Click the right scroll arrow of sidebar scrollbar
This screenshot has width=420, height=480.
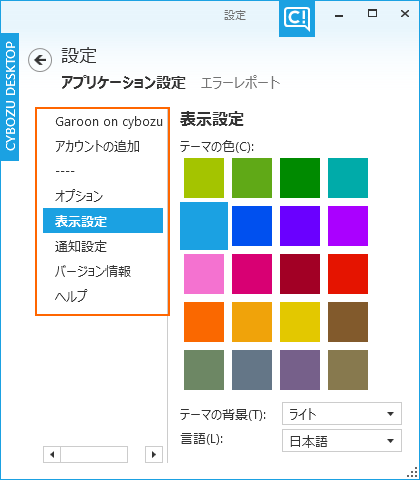[x=154, y=454]
